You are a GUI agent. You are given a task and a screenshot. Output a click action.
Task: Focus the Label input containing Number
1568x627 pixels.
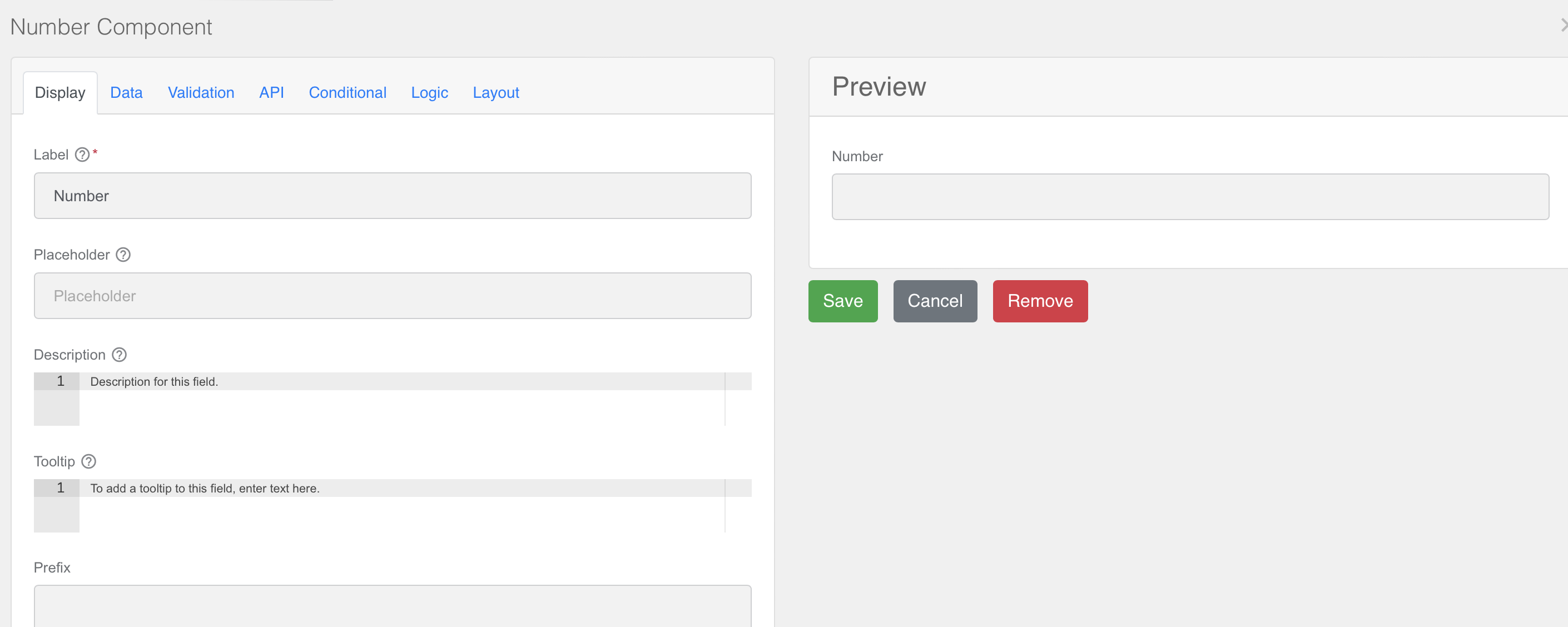[393, 196]
